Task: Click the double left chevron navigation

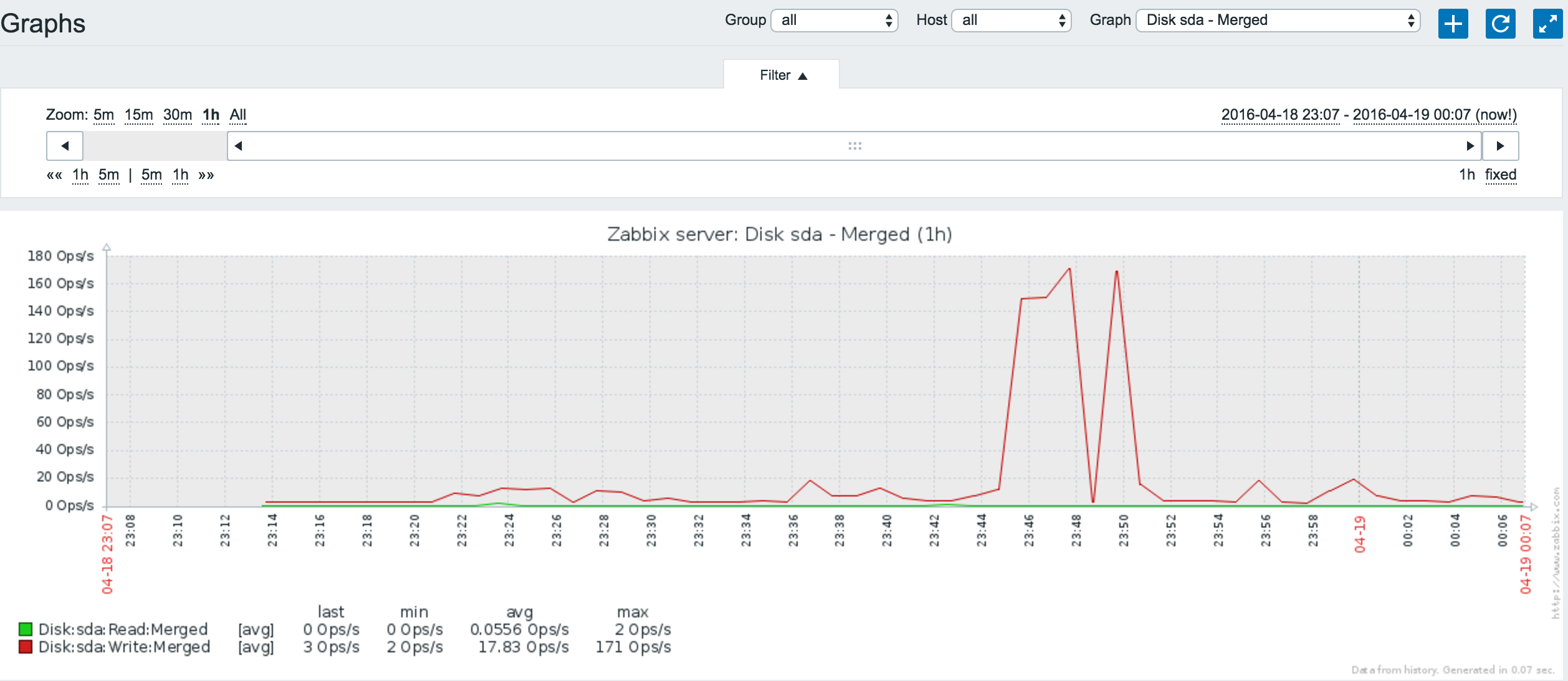Action: (x=54, y=175)
